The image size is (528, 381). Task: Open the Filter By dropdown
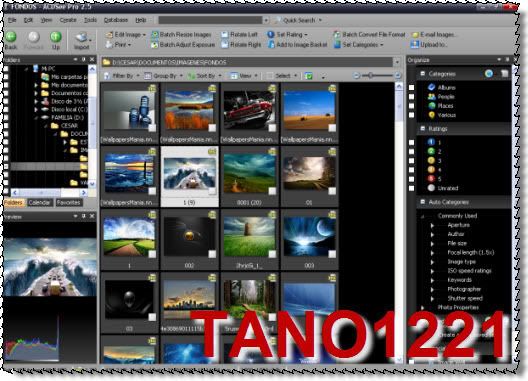(x=122, y=76)
